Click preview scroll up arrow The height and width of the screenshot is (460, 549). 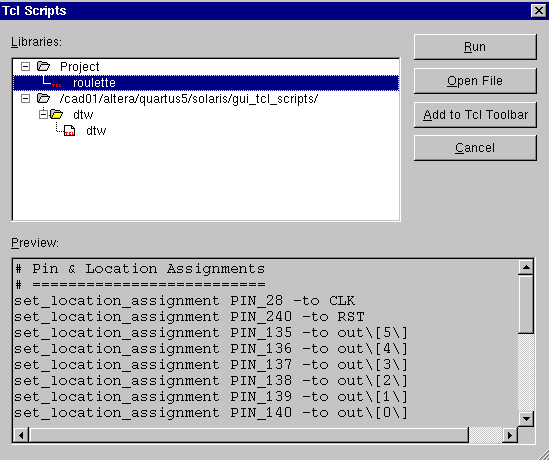[526, 268]
